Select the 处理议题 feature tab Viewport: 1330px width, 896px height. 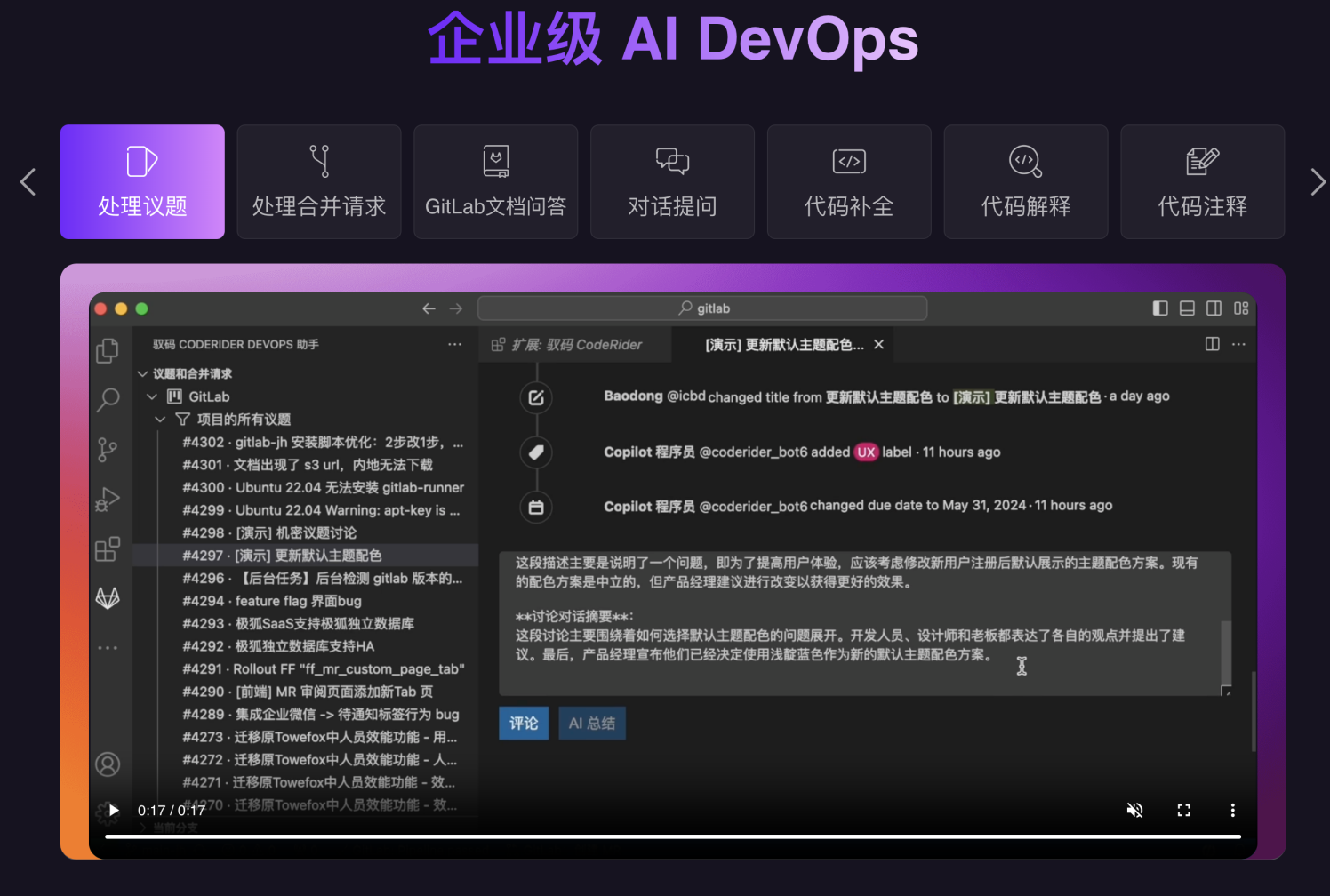coord(142,181)
